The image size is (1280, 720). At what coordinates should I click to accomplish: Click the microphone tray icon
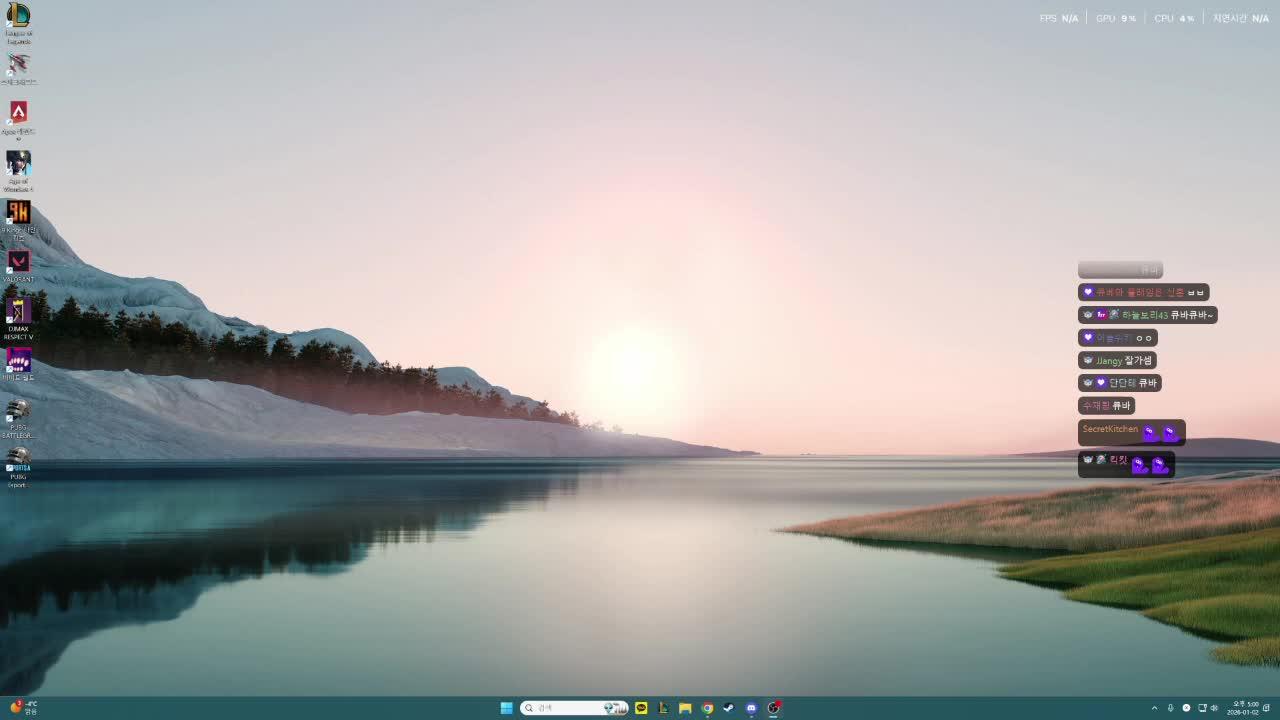click(x=1170, y=708)
